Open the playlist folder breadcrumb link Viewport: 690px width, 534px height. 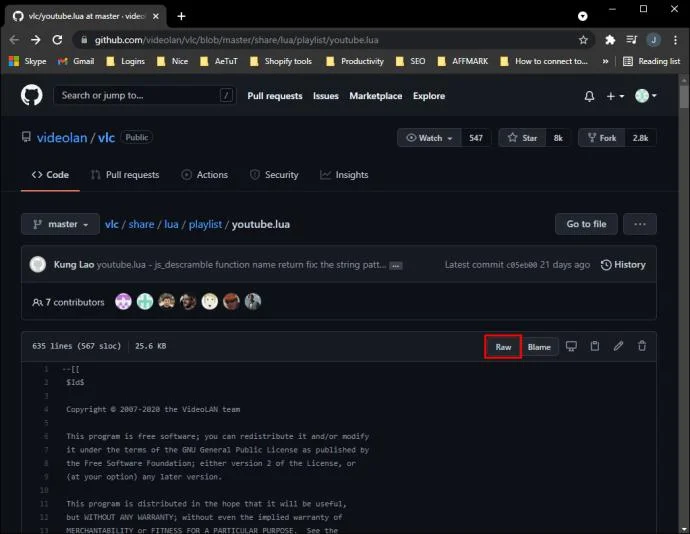click(x=205, y=224)
